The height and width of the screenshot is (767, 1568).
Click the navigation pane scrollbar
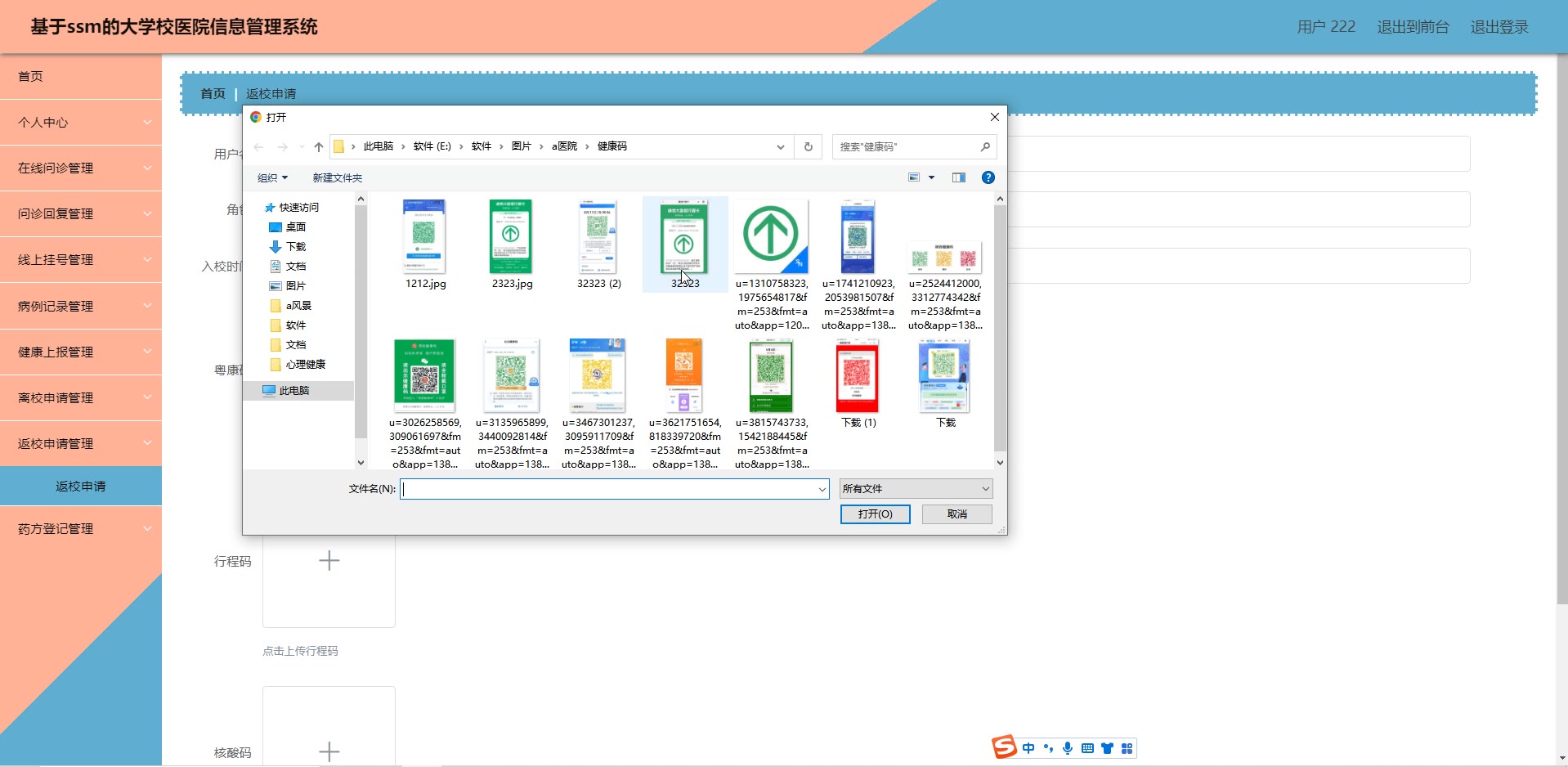click(361, 321)
